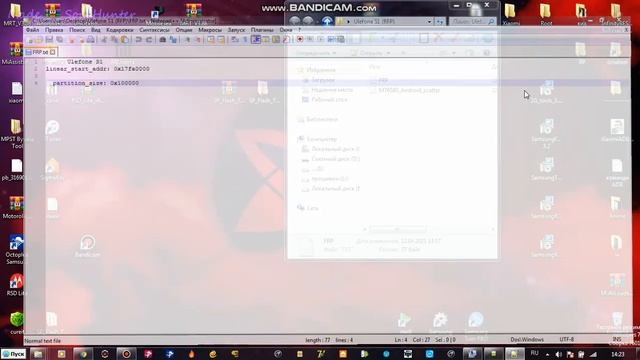Save the file with the Save icon

[49, 40]
